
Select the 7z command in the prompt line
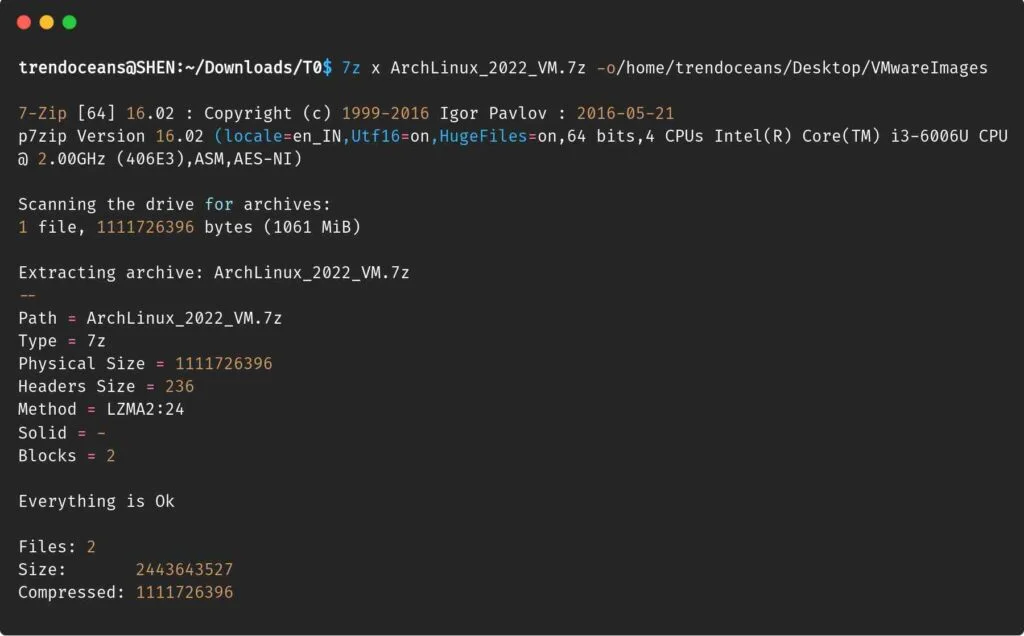click(x=350, y=68)
